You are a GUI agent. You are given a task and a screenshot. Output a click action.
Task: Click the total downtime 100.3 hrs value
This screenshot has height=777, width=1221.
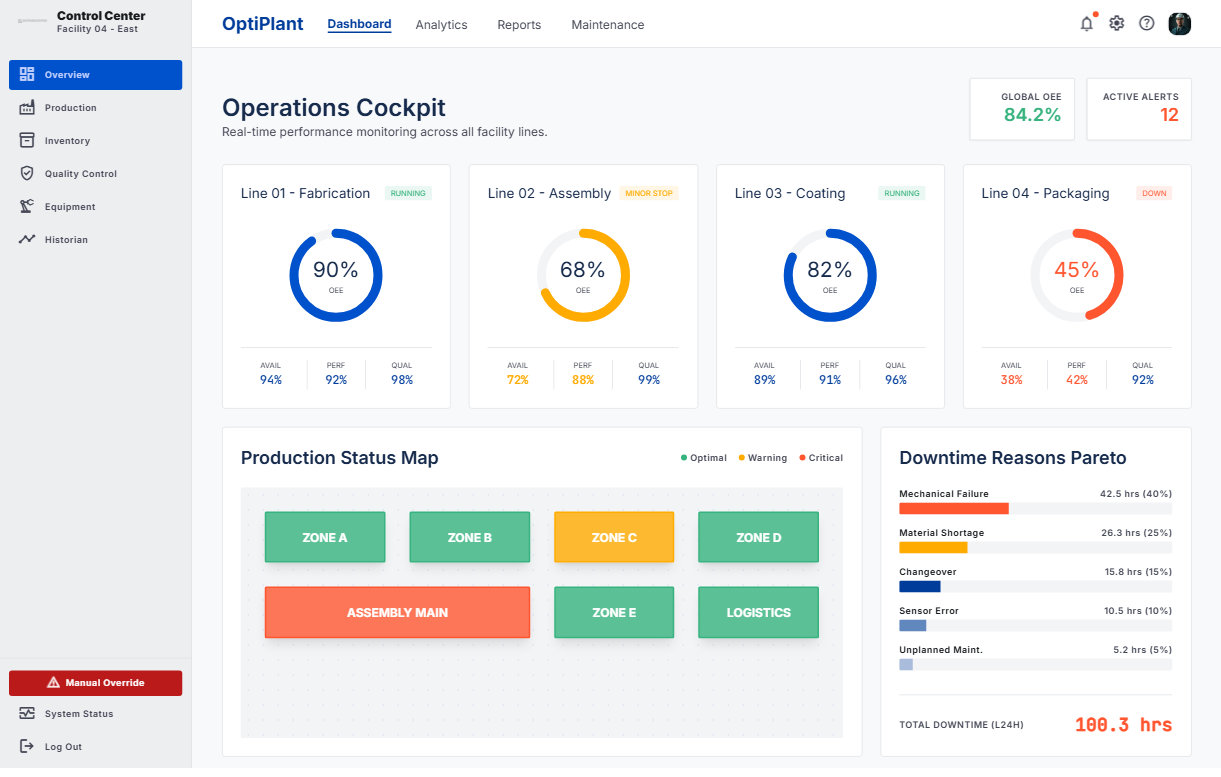pos(1123,725)
